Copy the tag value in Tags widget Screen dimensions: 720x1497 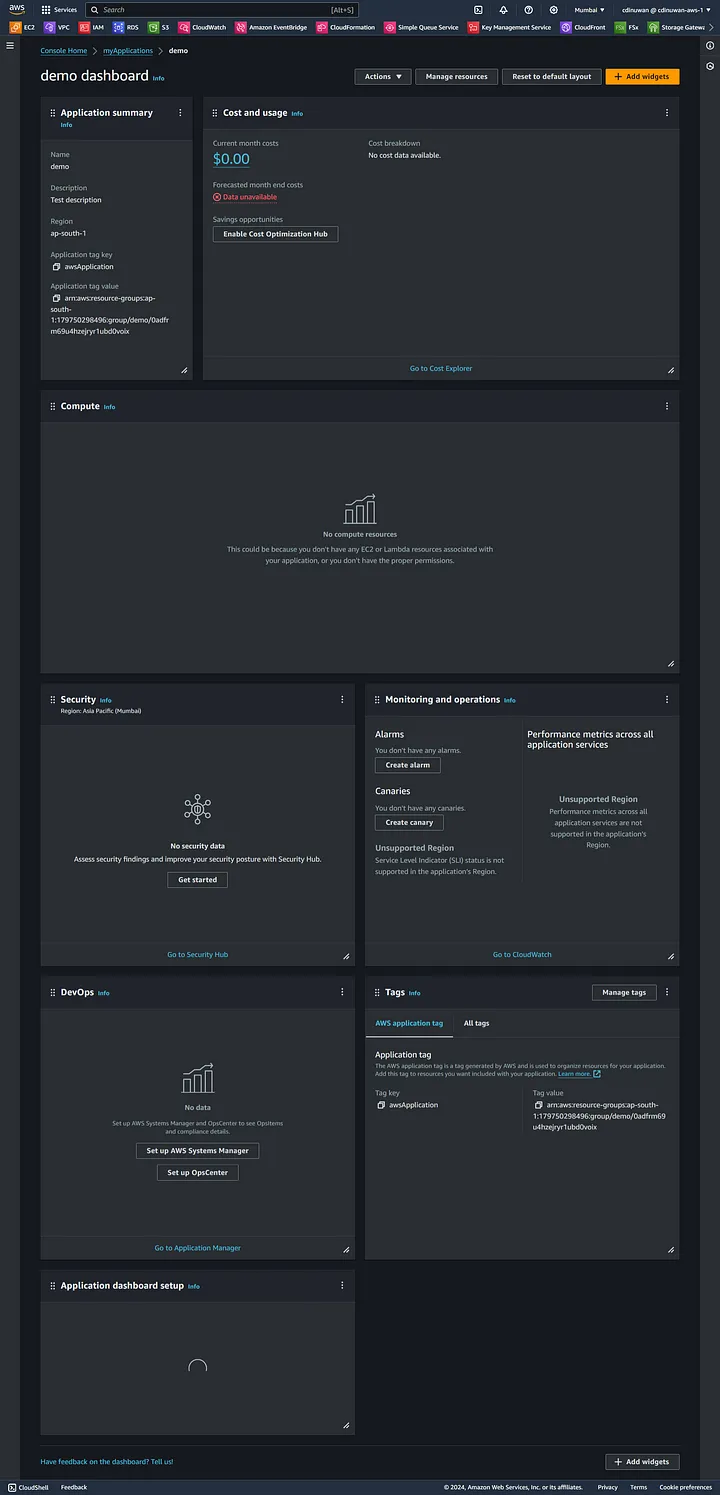[x=539, y=1105]
